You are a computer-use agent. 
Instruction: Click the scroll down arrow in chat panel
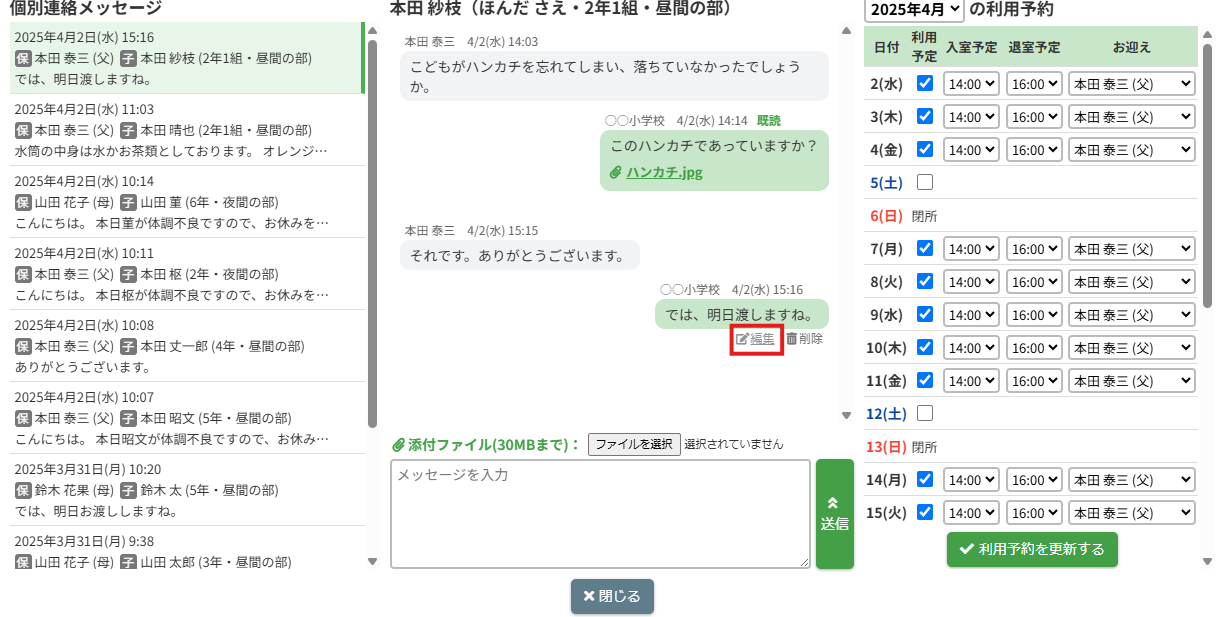[x=847, y=415]
